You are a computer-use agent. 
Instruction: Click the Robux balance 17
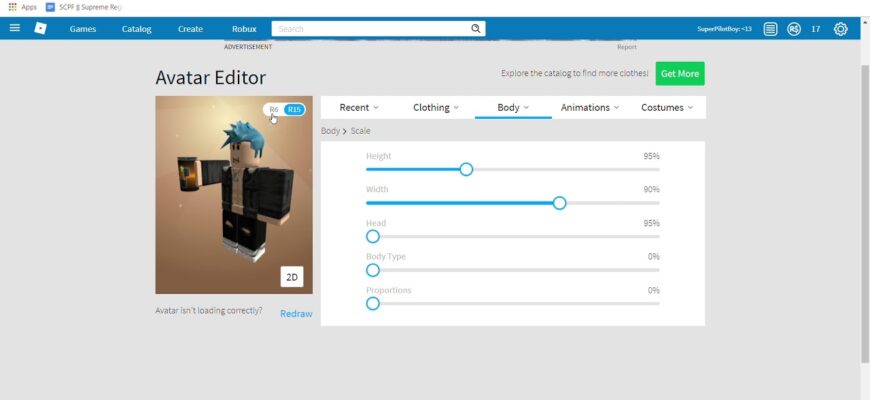coord(816,29)
